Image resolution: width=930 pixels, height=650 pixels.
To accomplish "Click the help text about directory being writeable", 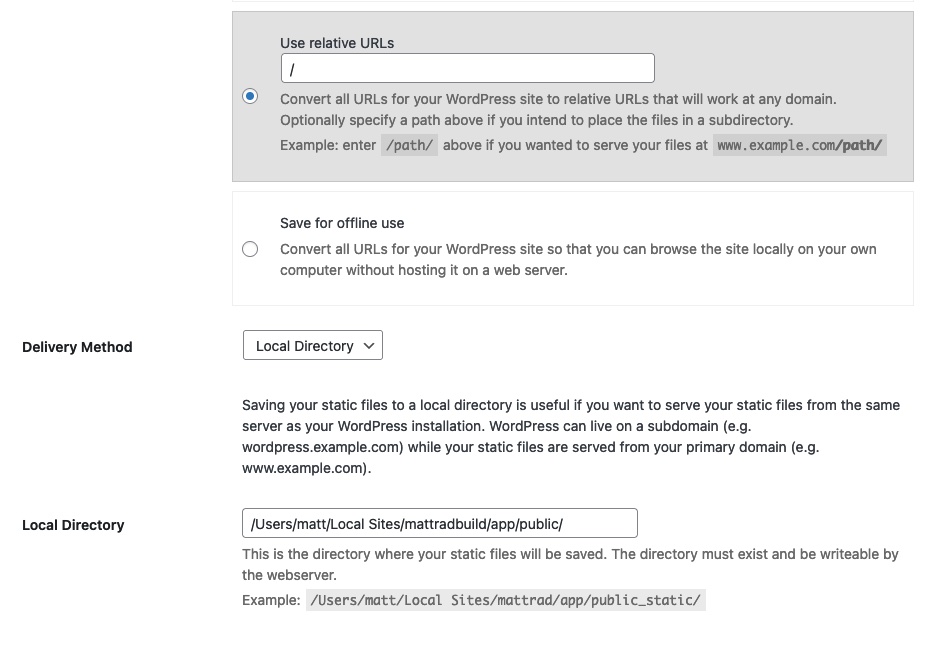I will point(570,565).
